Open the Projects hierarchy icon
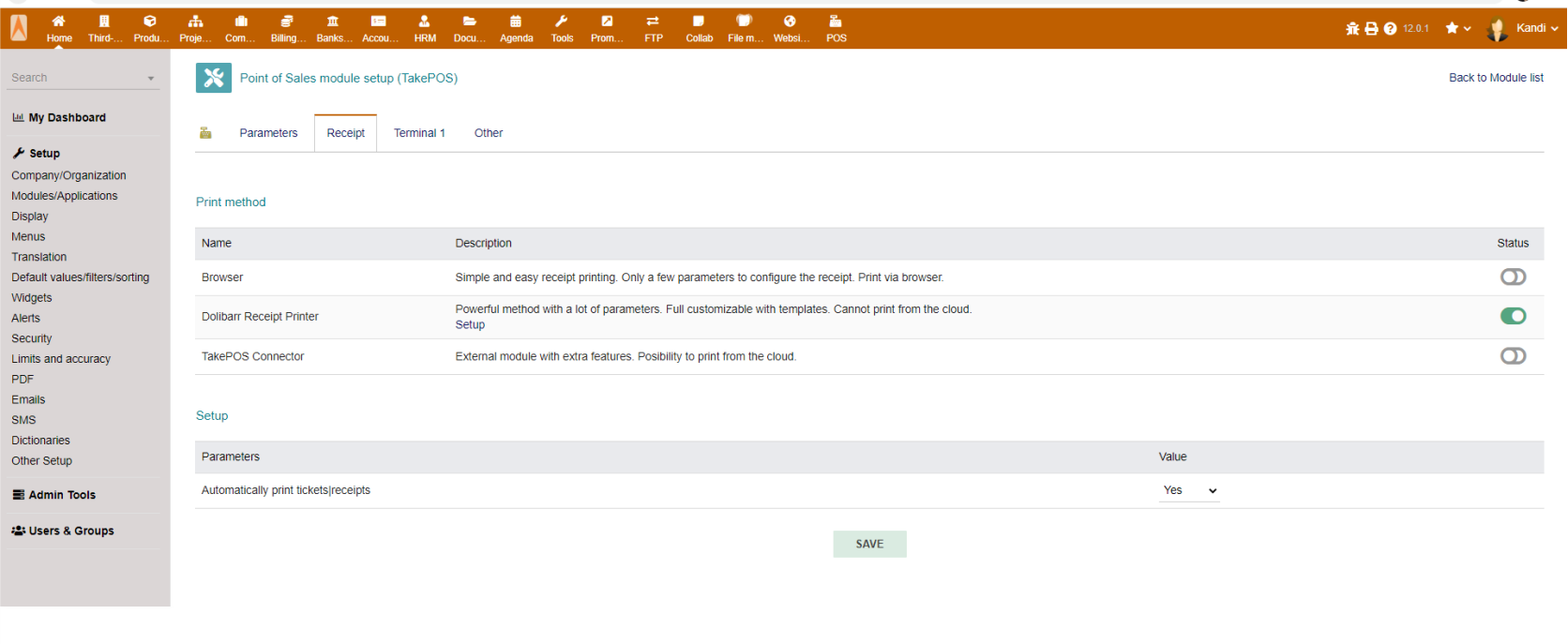This screenshot has width=1568, height=644. click(x=195, y=21)
